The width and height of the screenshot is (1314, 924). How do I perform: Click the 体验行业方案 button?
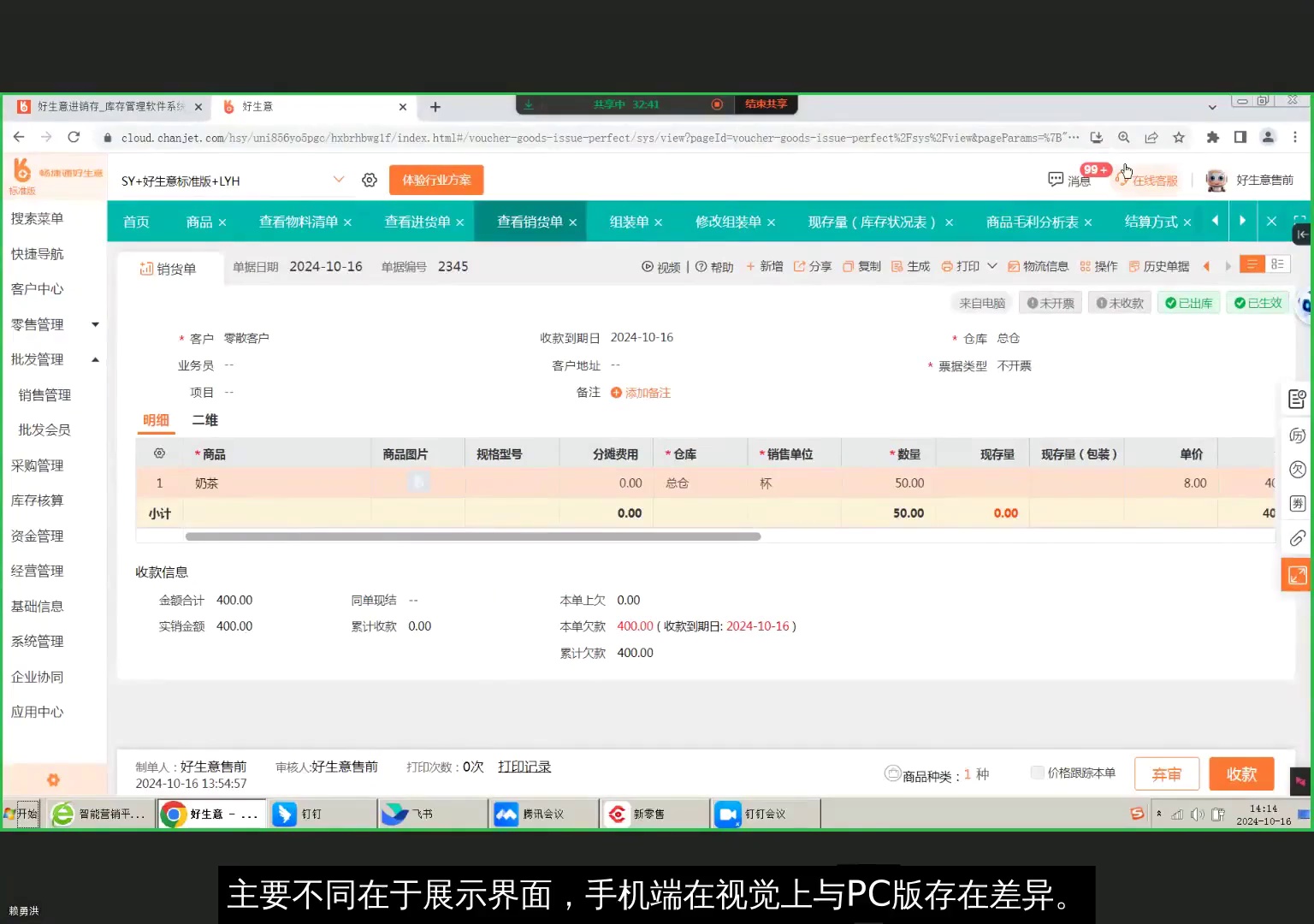point(436,180)
